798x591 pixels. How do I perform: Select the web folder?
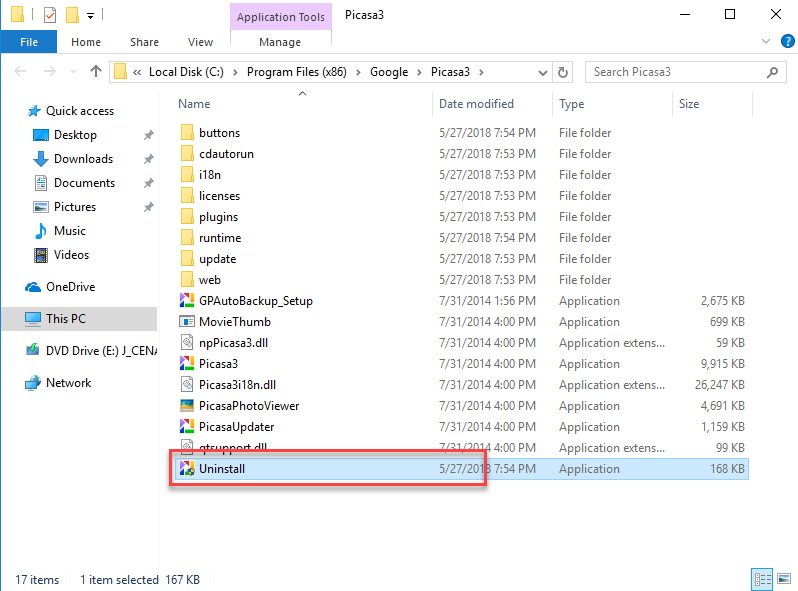[x=210, y=280]
